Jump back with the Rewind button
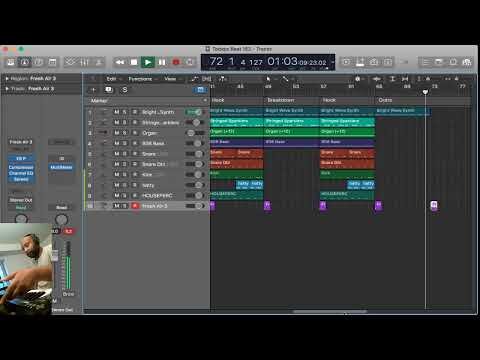The height and width of the screenshot is (360, 480). (120, 62)
